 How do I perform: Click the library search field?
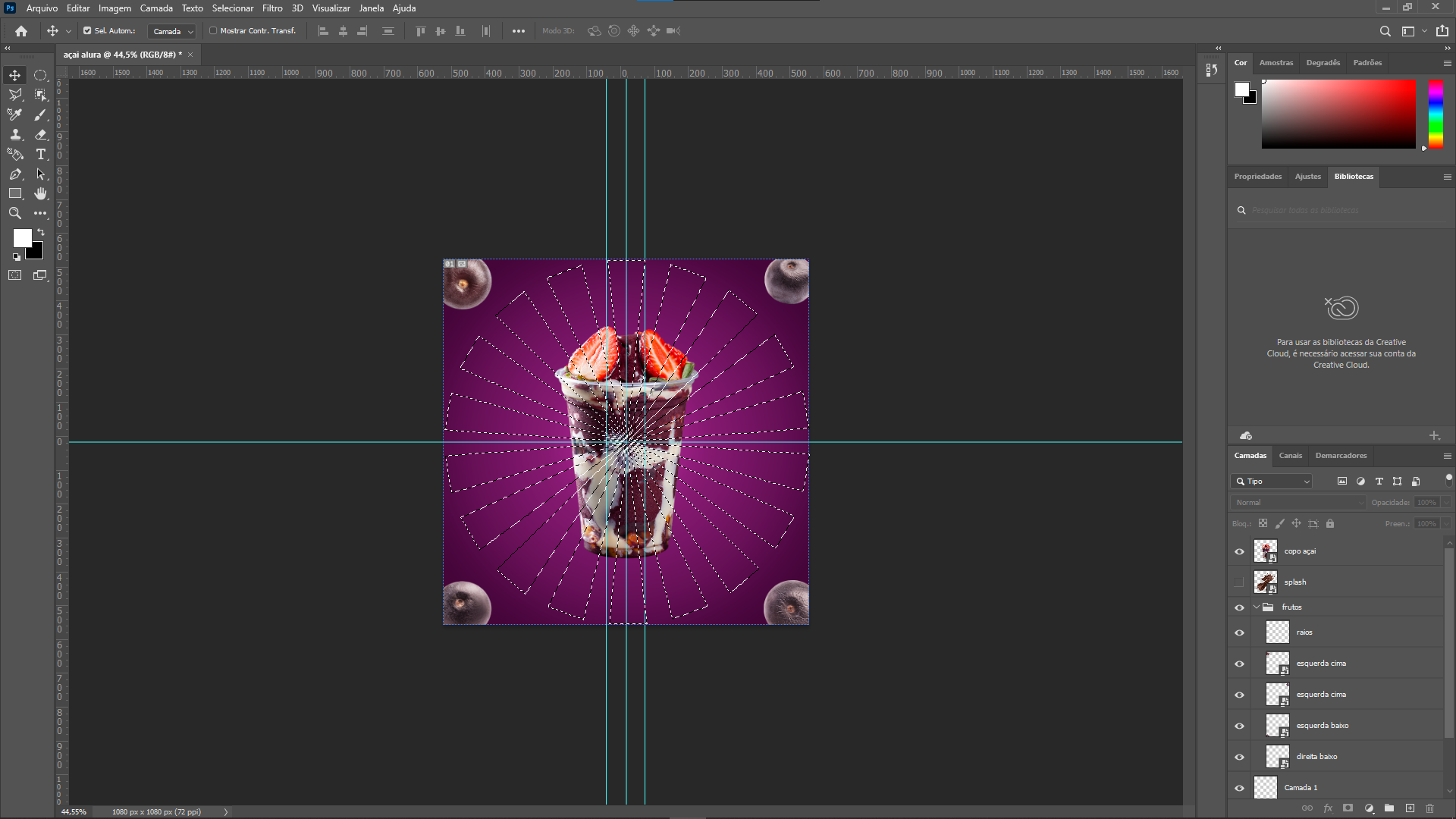click(1341, 210)
